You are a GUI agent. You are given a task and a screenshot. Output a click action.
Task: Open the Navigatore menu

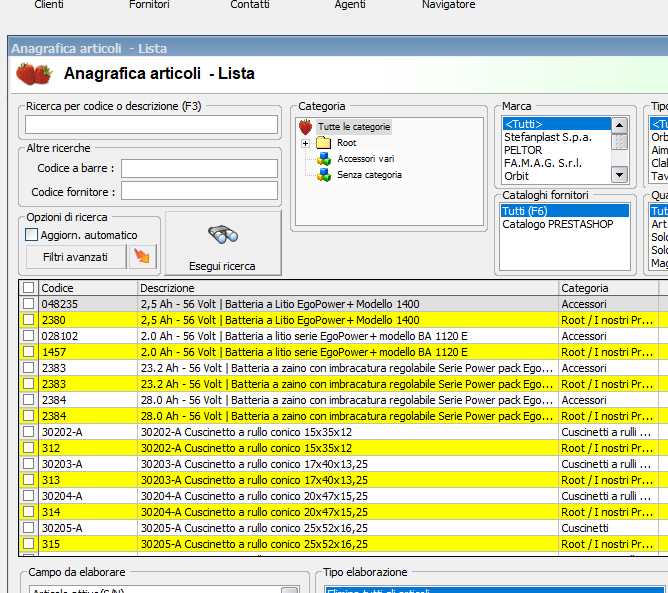click(449, 4)
